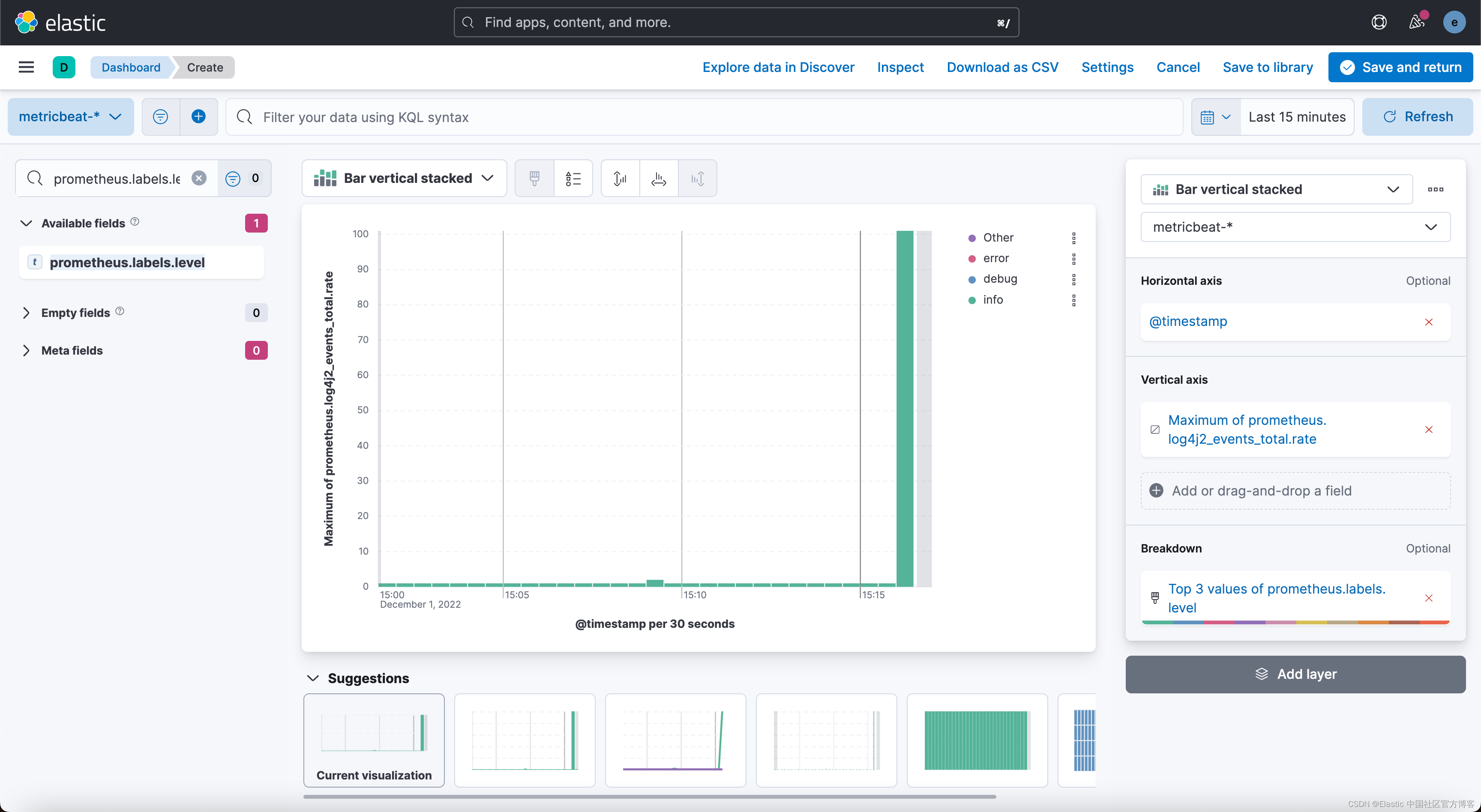
Task: Open legend settings icon
Action: point(573,179)
